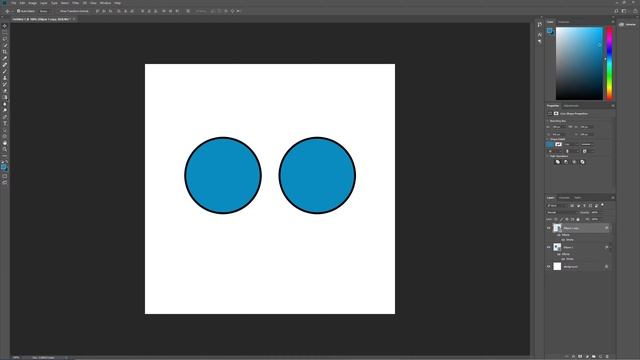Open Properties panel flyout menu
The height and width of the screenshot is (360, 640).
(613, 106)
